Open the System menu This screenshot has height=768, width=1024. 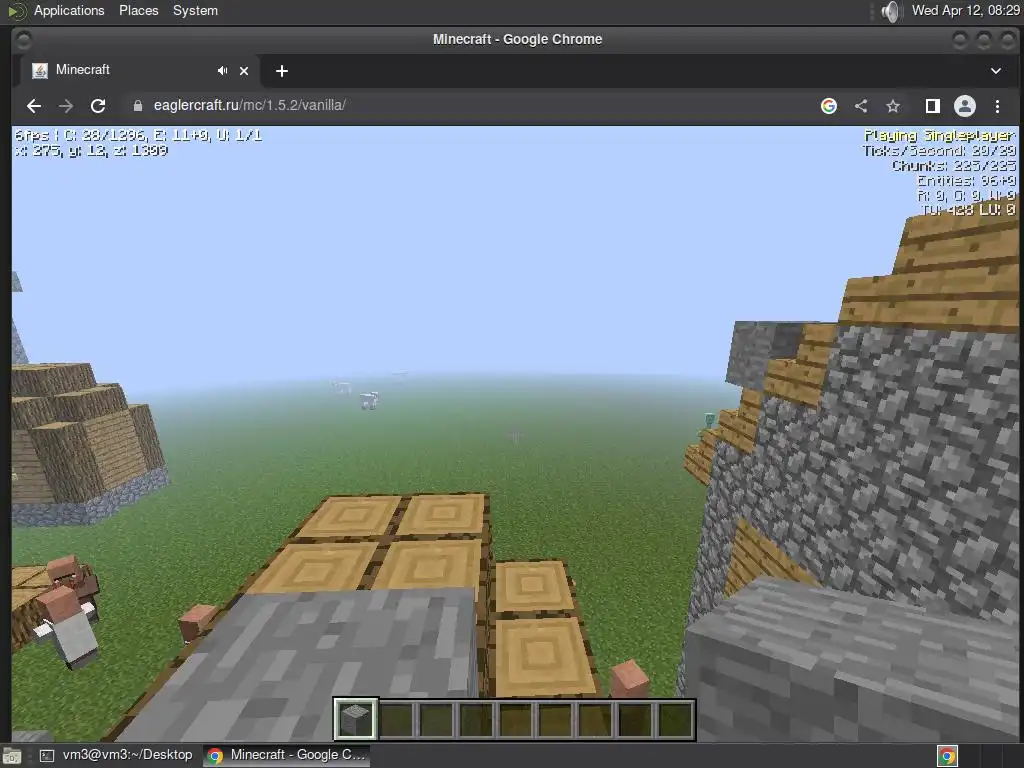pos(195,10)
